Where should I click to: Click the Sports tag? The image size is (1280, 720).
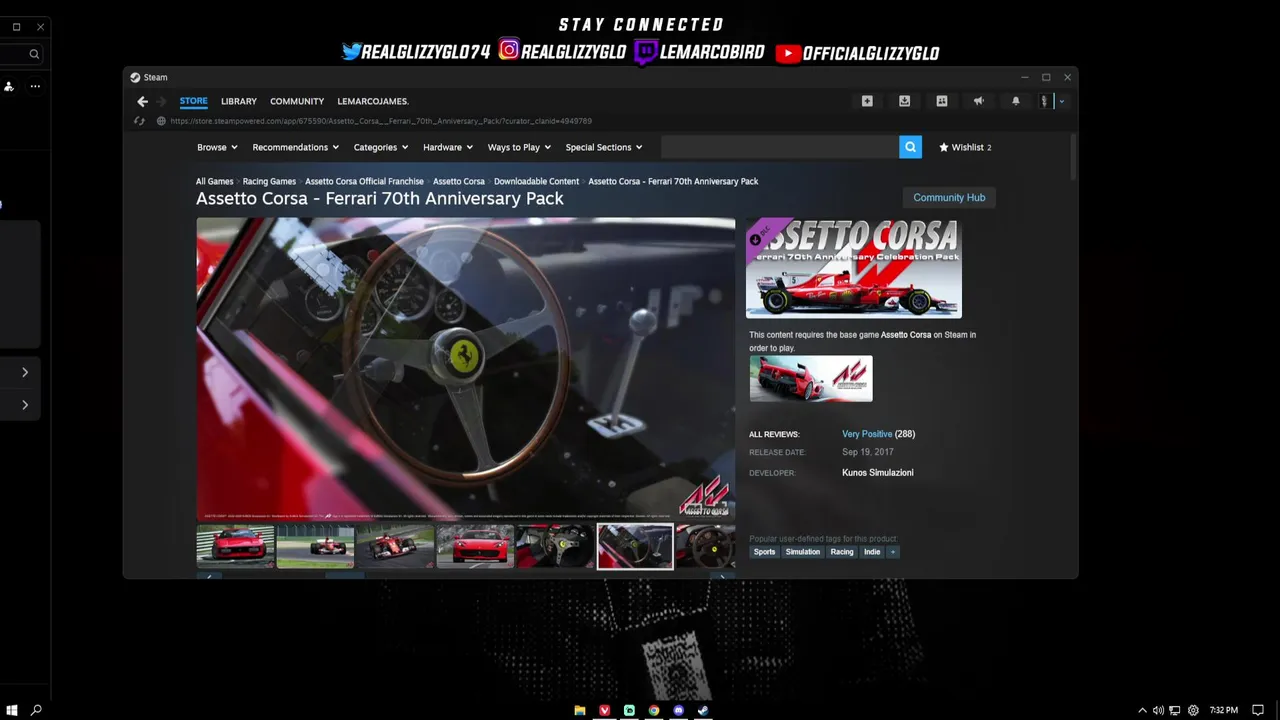764,552
